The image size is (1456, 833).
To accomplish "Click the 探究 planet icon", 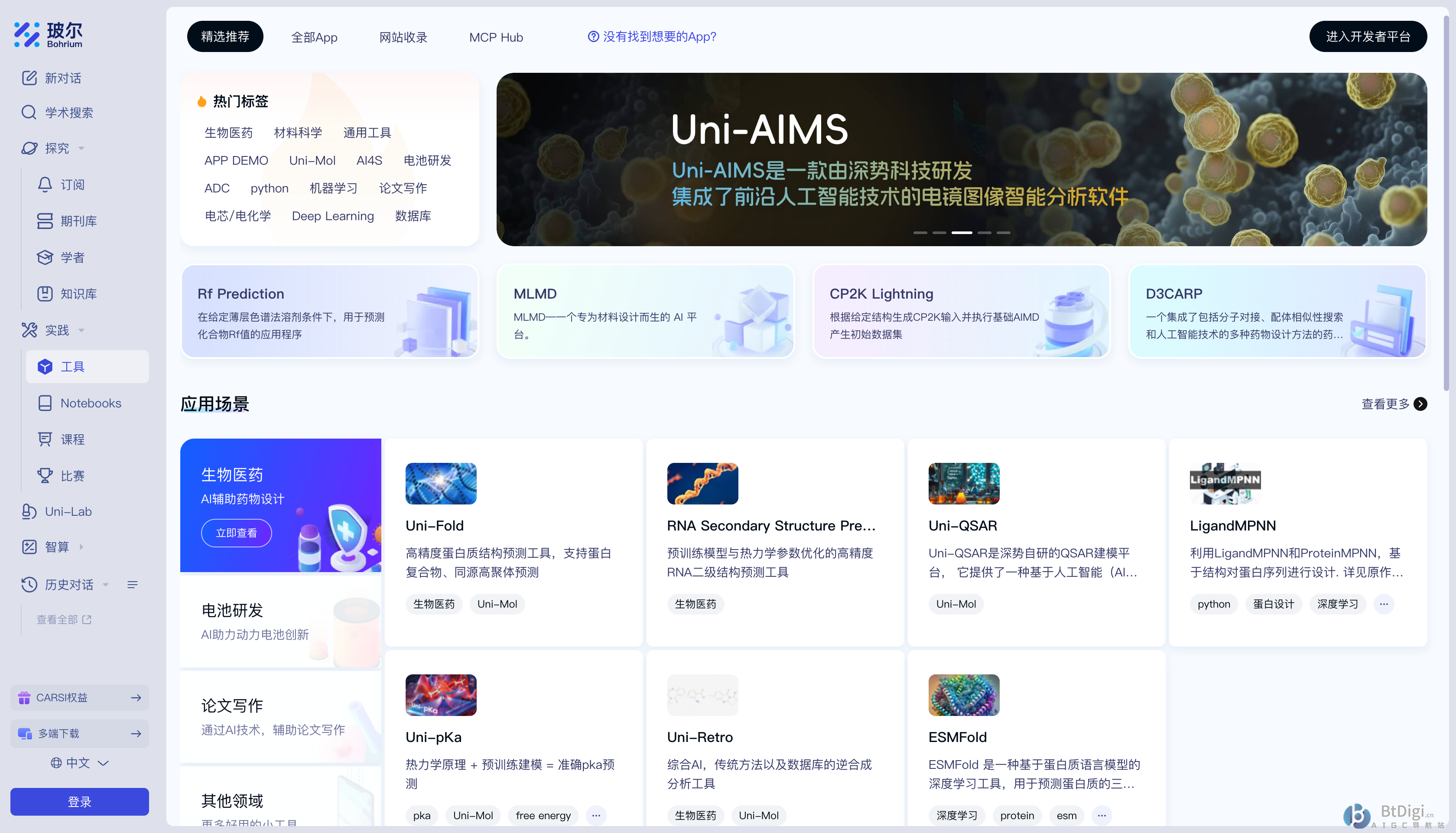I will (x=29, y=148).
